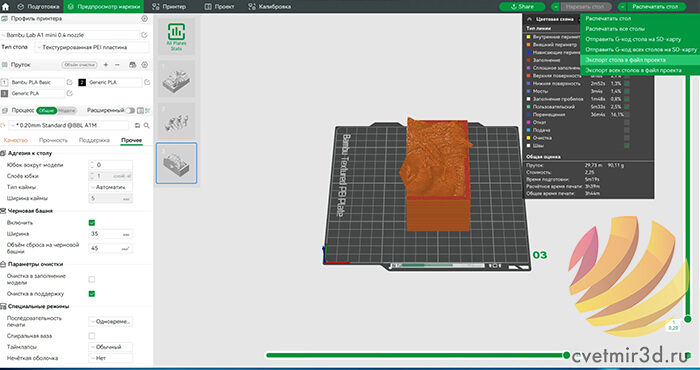This screenshot has width=700, height=370.
Task: Click filament 3 gray color swatch
Action: click(x=4, y=93)
